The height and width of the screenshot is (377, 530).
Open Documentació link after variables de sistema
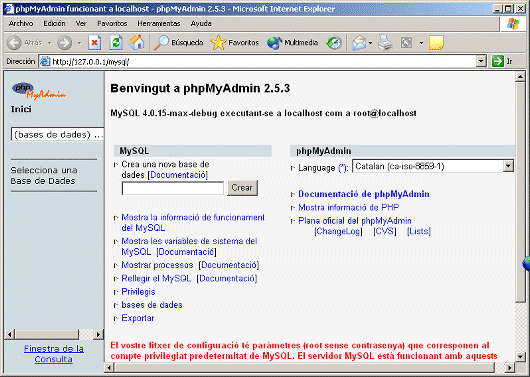point(186,252)
